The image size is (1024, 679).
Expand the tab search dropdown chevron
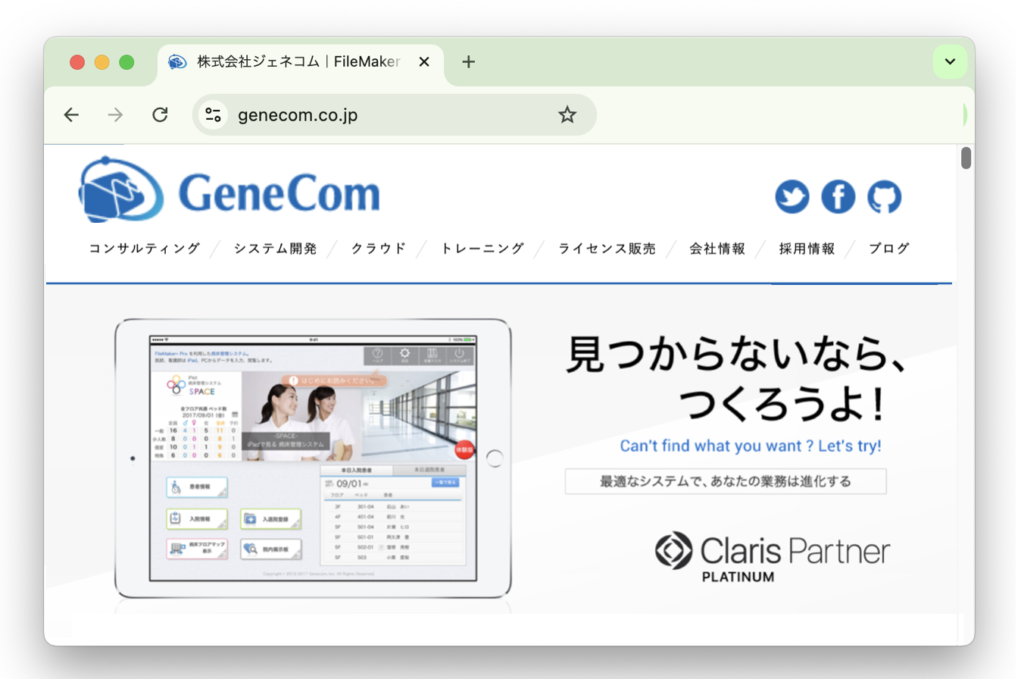tap(950, 62)
